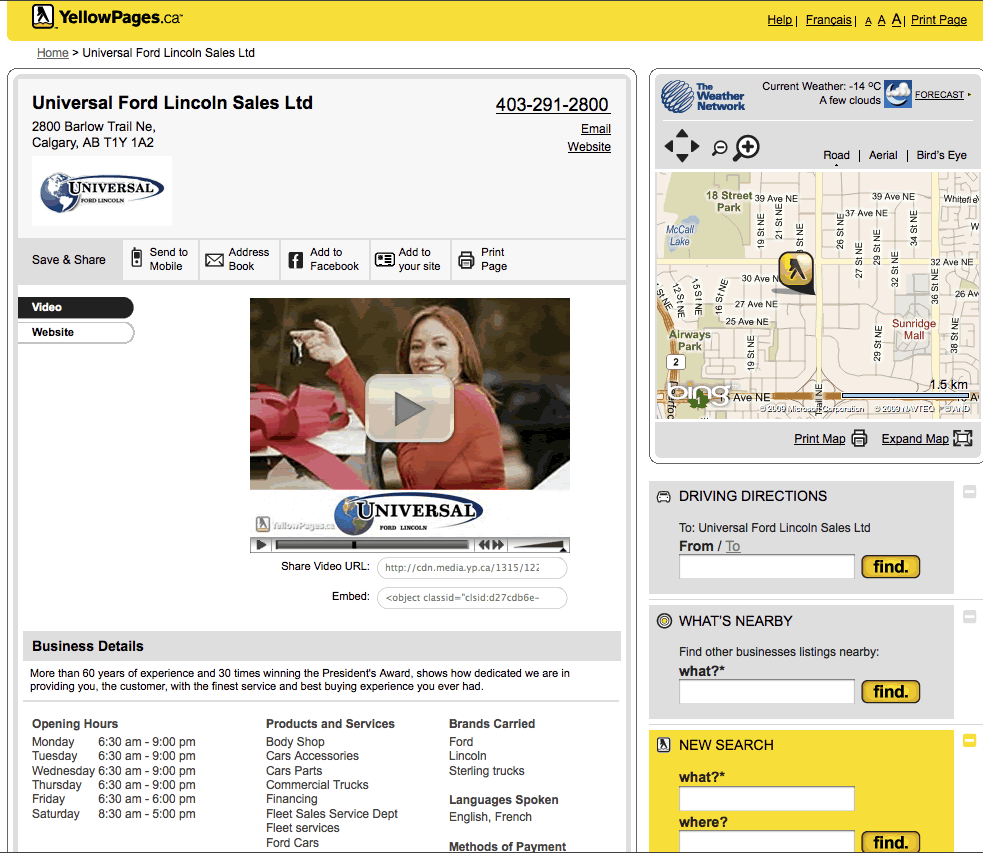Viewport: 983px width, 853px height.
Task: Collapse the What's Nearby panel
Action: coord(969,617)
